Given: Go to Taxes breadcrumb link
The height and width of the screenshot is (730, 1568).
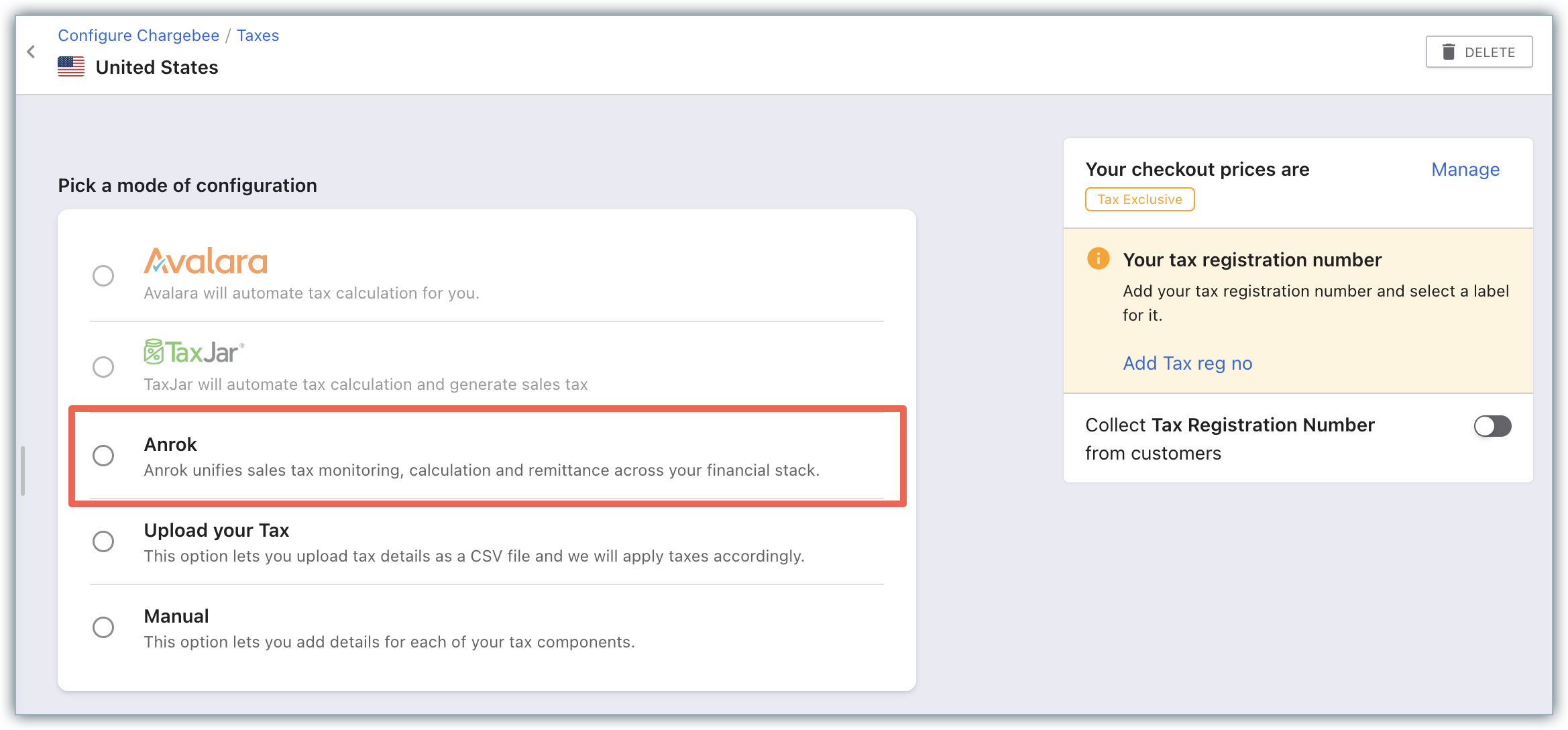Looking at the screenshot, I should pos(258,36).
